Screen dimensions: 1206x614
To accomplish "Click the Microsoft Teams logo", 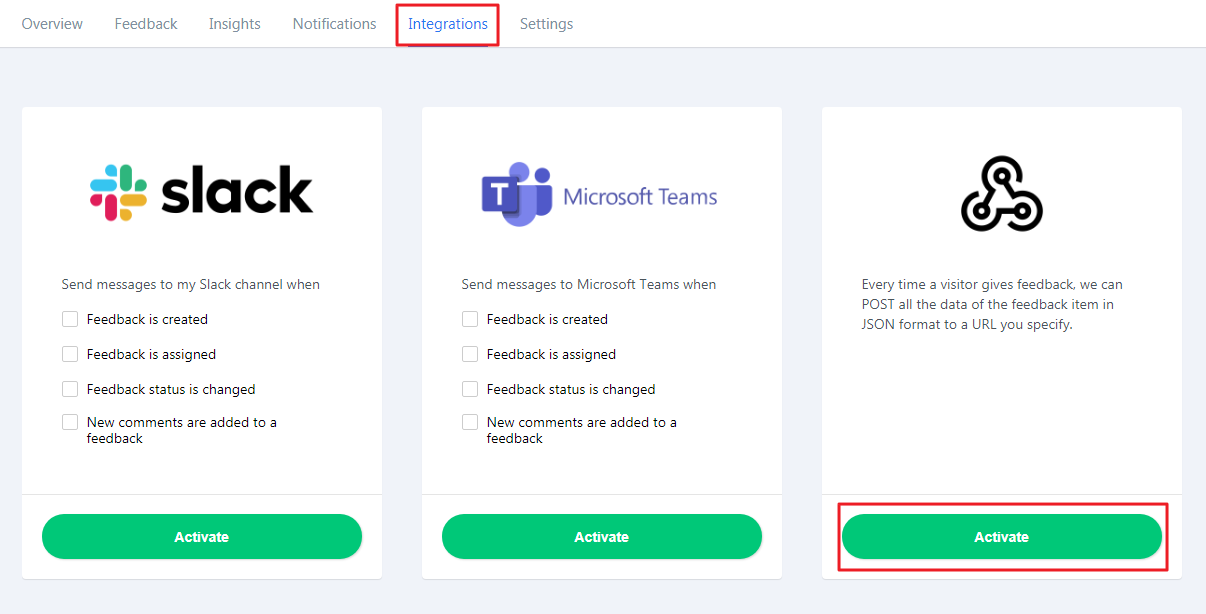I will click(600, 194).
